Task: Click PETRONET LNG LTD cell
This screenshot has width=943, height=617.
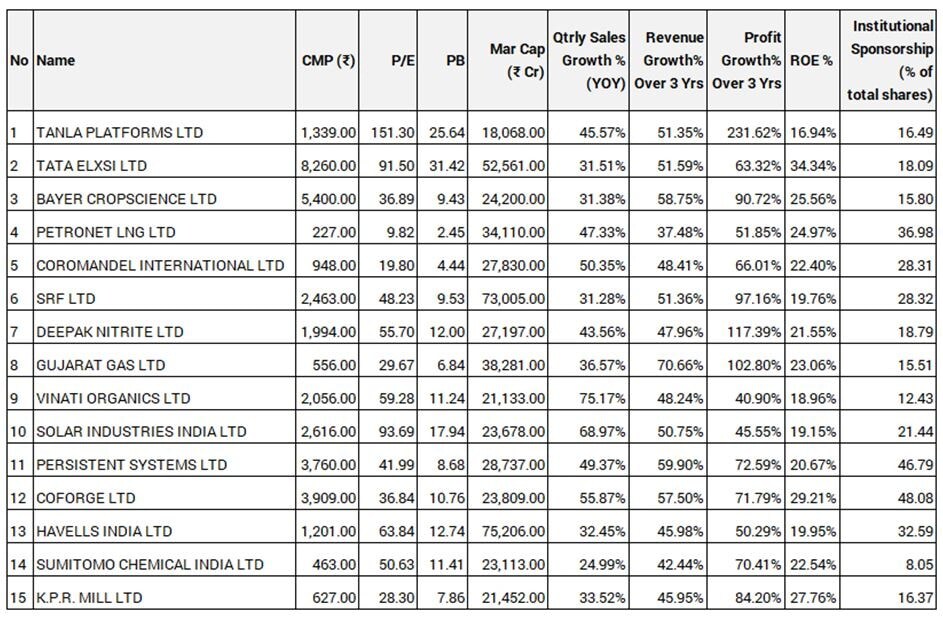Action: (105, 232)
